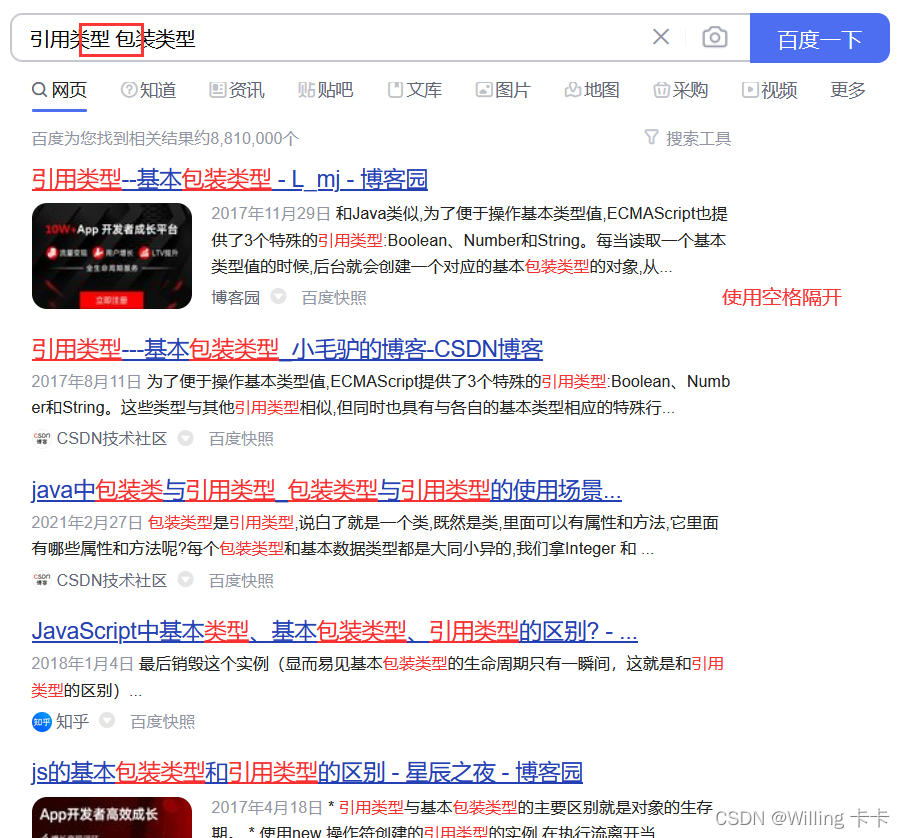The width and height of the screenshot is (905, 838).
Task: Open the 文库 tab
Action: (414, 90)
